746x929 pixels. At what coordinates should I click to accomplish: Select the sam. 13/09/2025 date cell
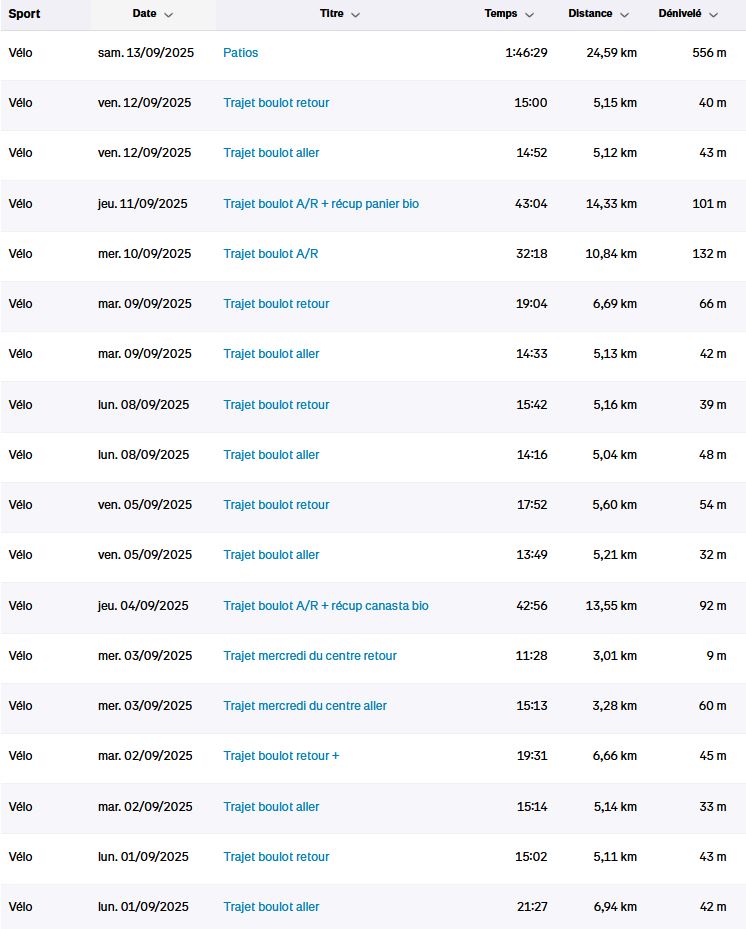[146, 53]
